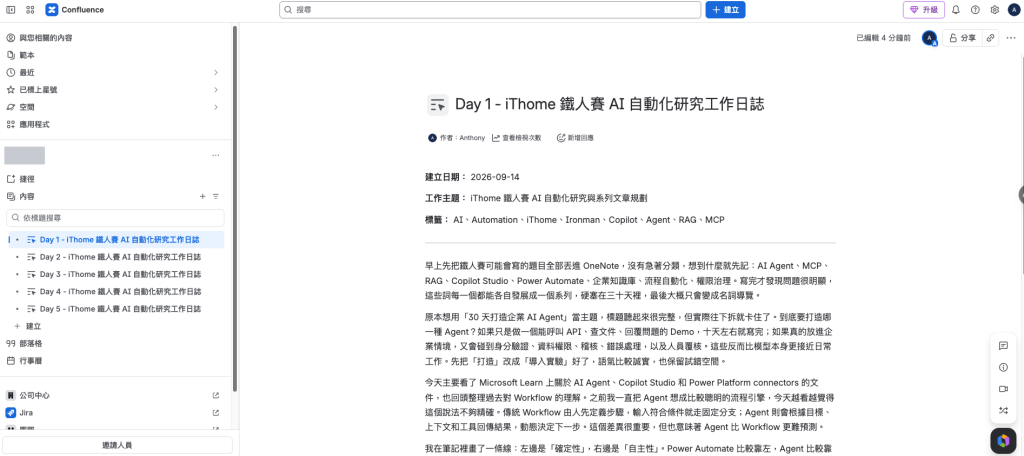The height and width of the screenshot is (456, 1024).
Task: Click the date 2026-09-14
Action: pos(495,177)
